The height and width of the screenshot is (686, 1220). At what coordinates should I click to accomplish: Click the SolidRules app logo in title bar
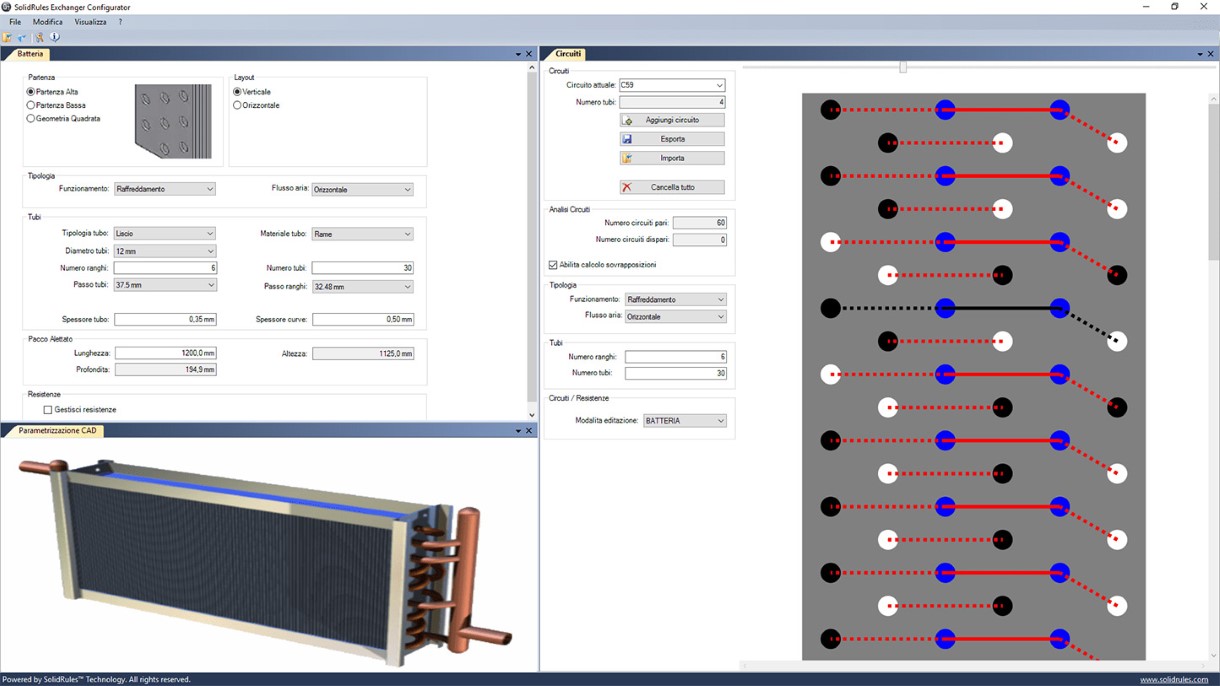coord(7,7)
